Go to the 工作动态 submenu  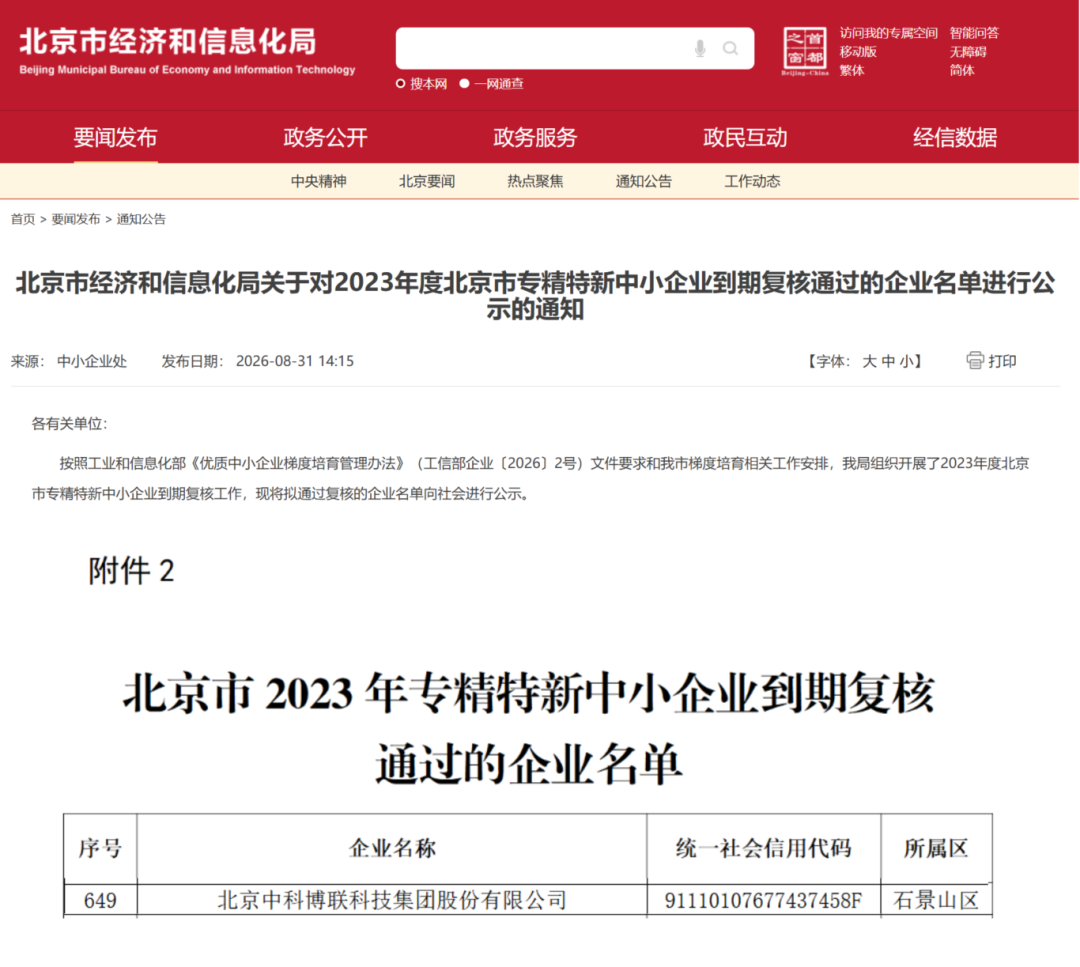click(752, 181)
